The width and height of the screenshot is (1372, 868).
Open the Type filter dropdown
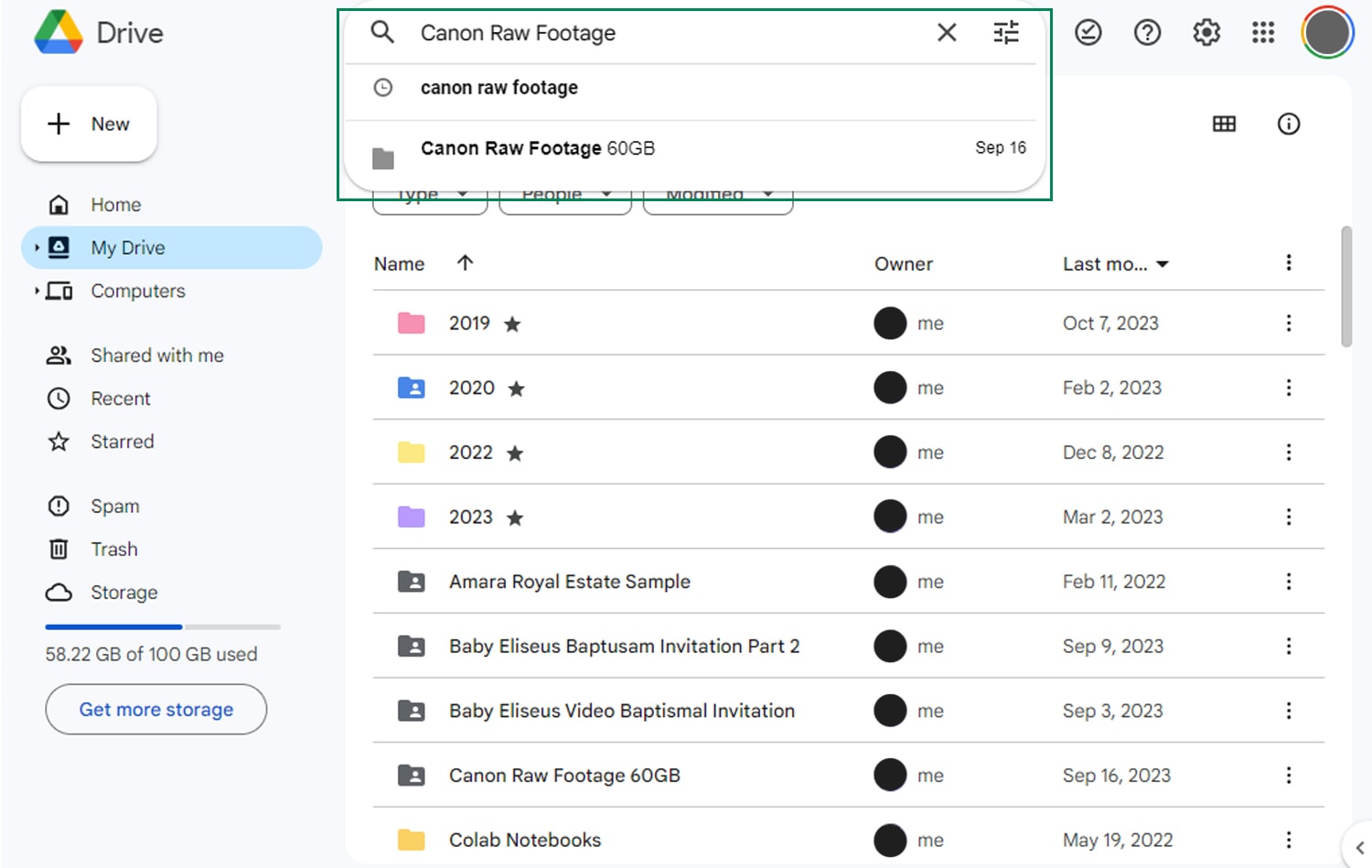point(430,193)
